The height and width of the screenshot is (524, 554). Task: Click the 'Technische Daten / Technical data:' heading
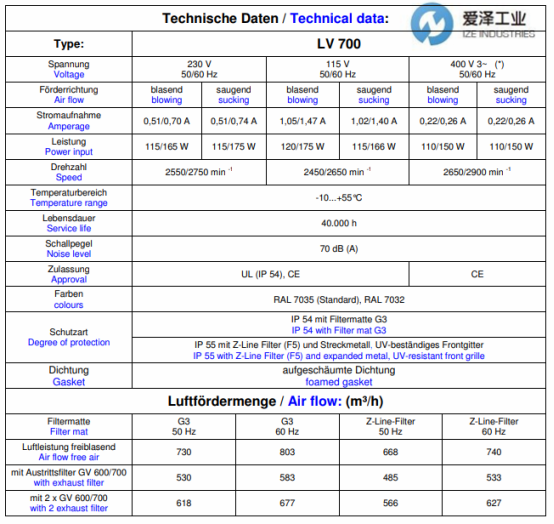point(275,18)
